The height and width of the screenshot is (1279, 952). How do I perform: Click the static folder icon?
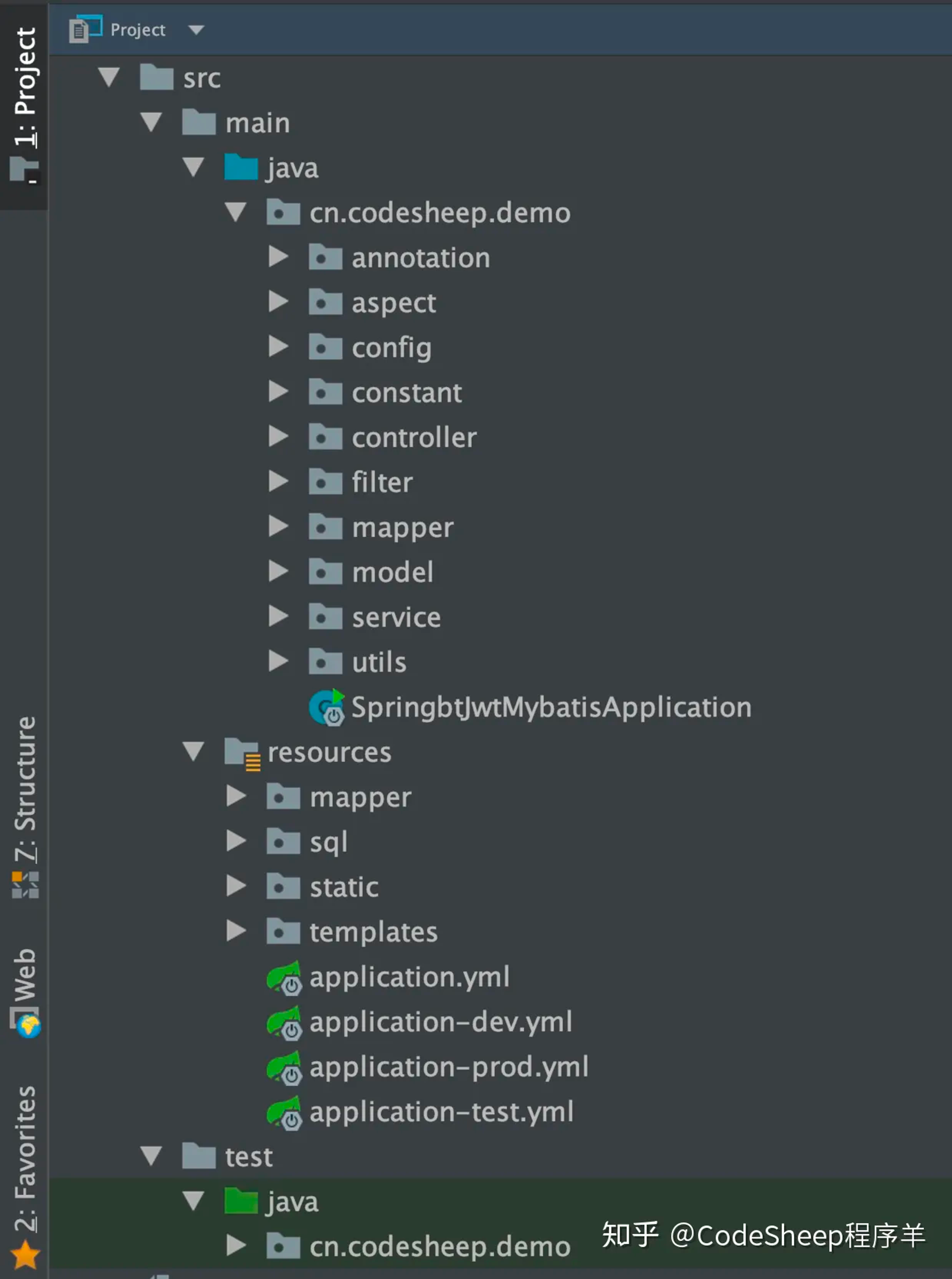pyautogui.click(x=283, y=887)
